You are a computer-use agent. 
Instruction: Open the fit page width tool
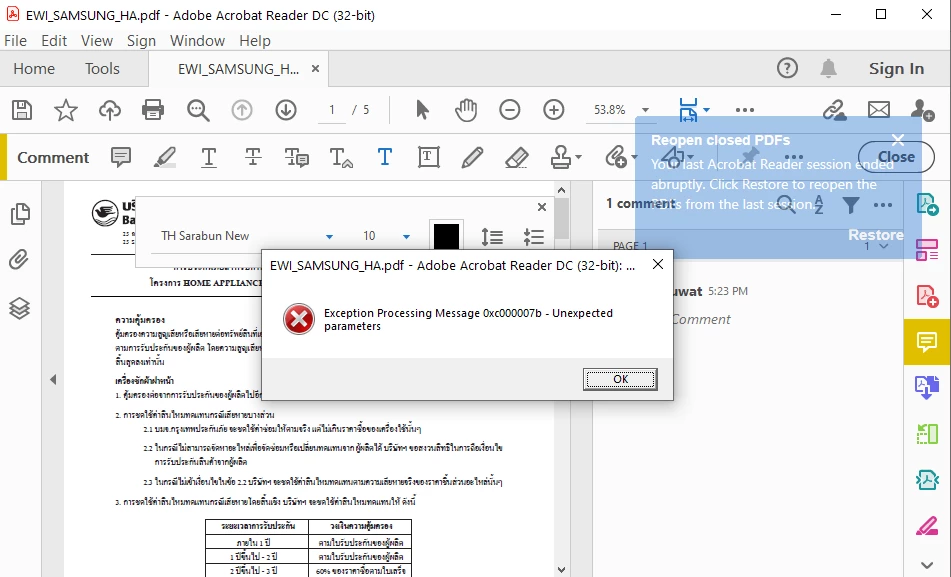coord(688,110)
